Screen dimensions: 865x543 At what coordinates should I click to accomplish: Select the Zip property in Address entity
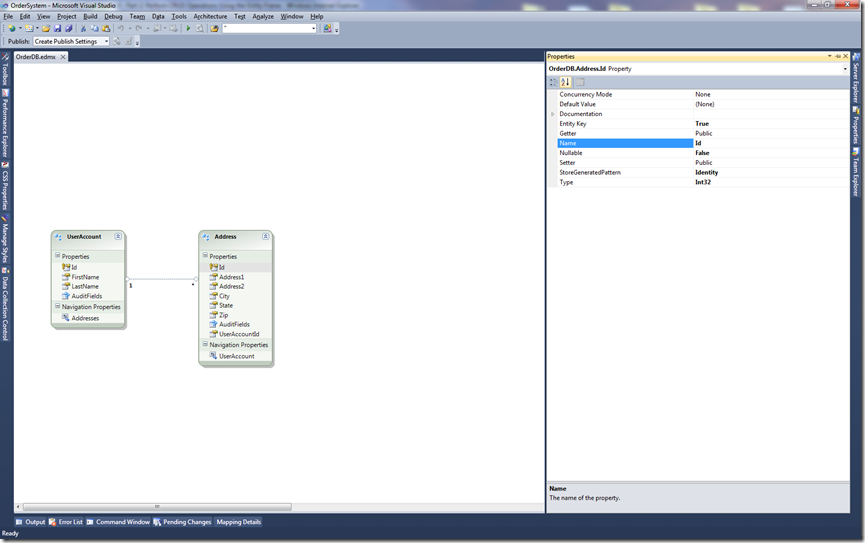click(223, 315)
